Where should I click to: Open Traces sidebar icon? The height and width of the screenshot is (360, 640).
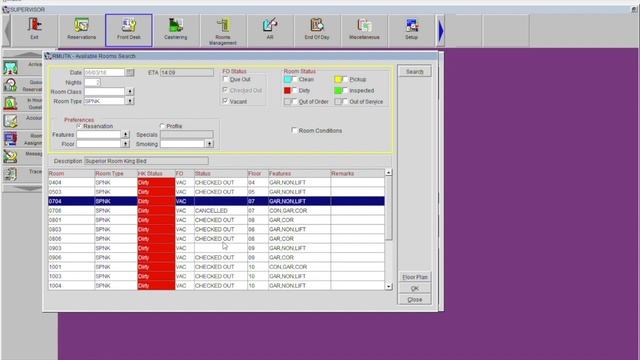11,174
